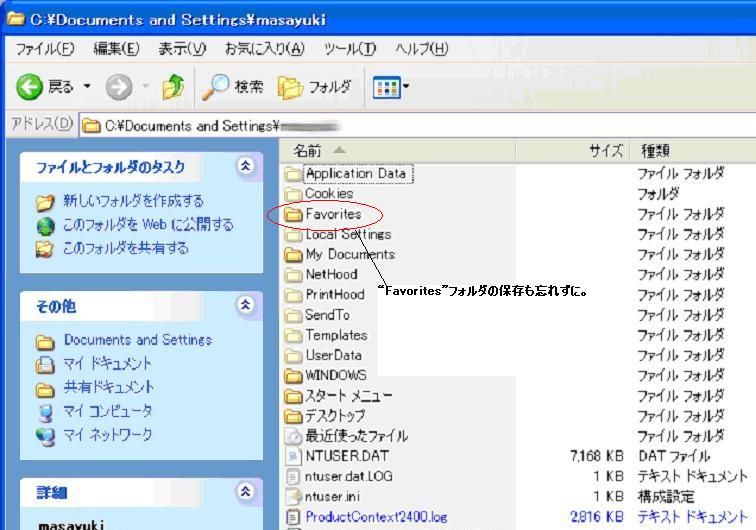756x530 pixels.
Task: Select the ntuser.ini file icon
Action: coord(293,497)
